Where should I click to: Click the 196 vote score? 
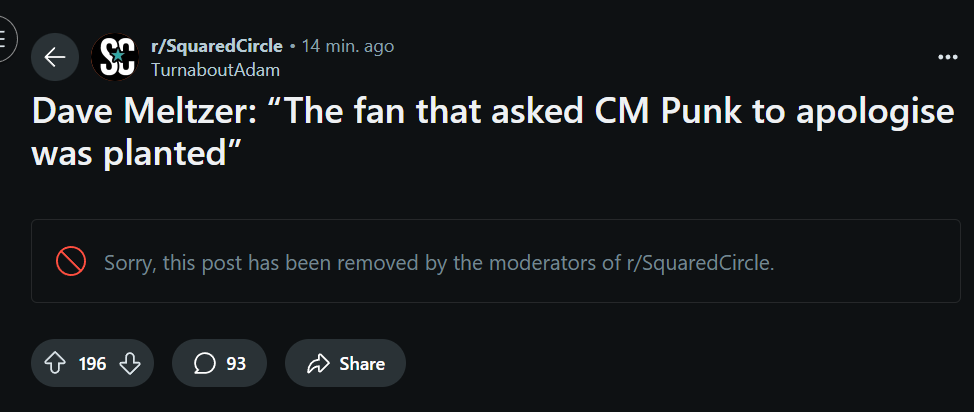(92, 363)
